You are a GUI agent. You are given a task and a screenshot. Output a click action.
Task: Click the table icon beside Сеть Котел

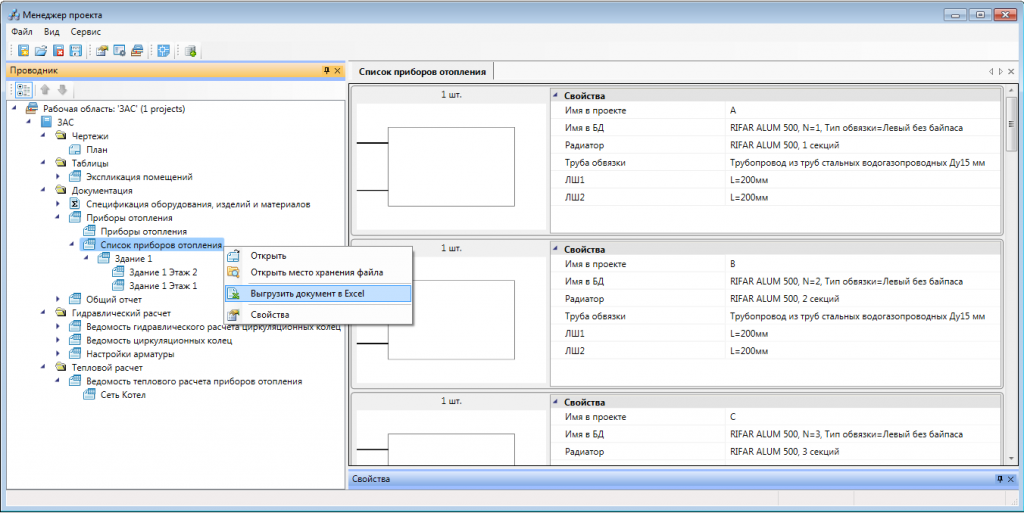coord(89,395)
